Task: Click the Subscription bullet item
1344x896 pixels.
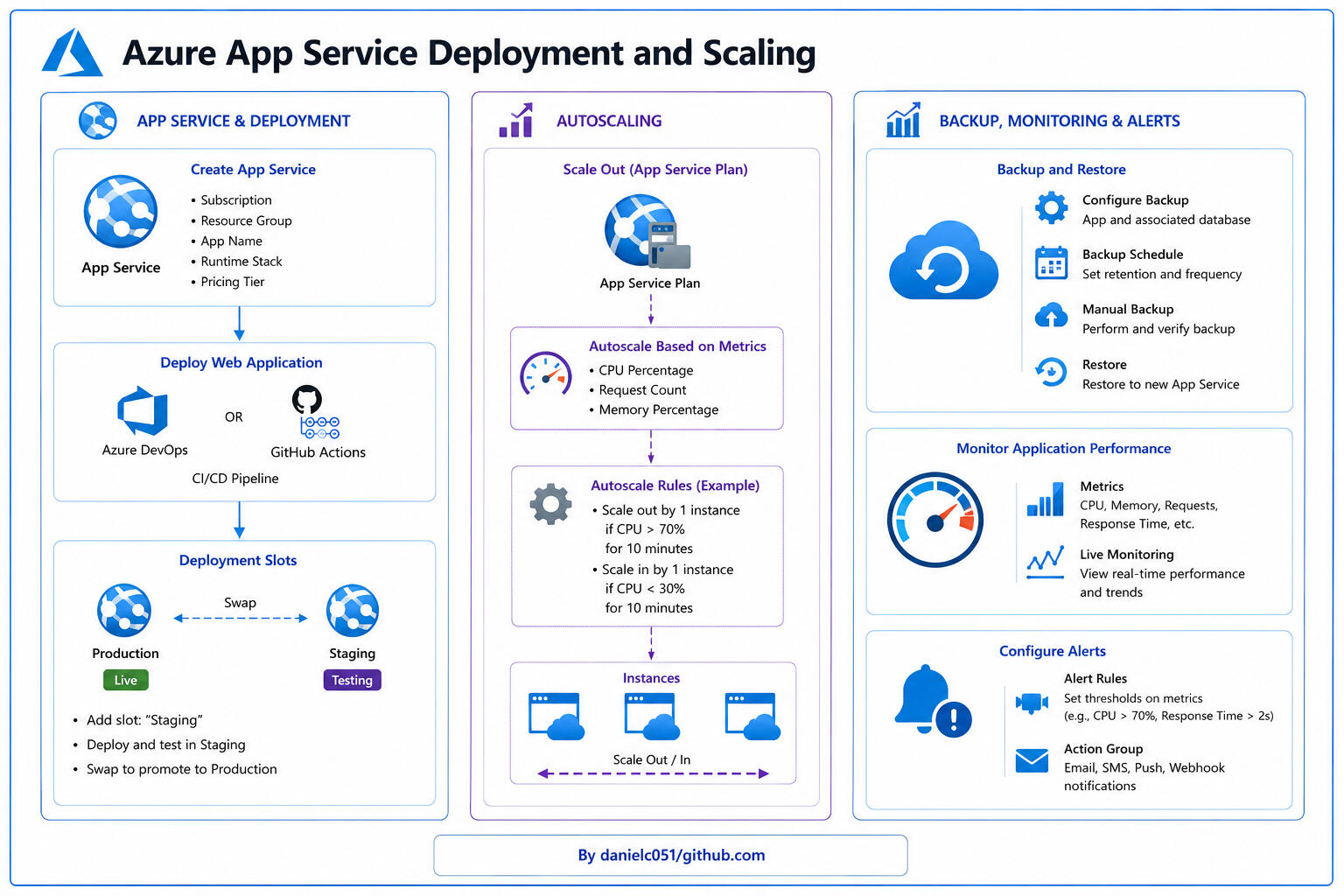Action: pyautogui.click(x=231, y=200)
